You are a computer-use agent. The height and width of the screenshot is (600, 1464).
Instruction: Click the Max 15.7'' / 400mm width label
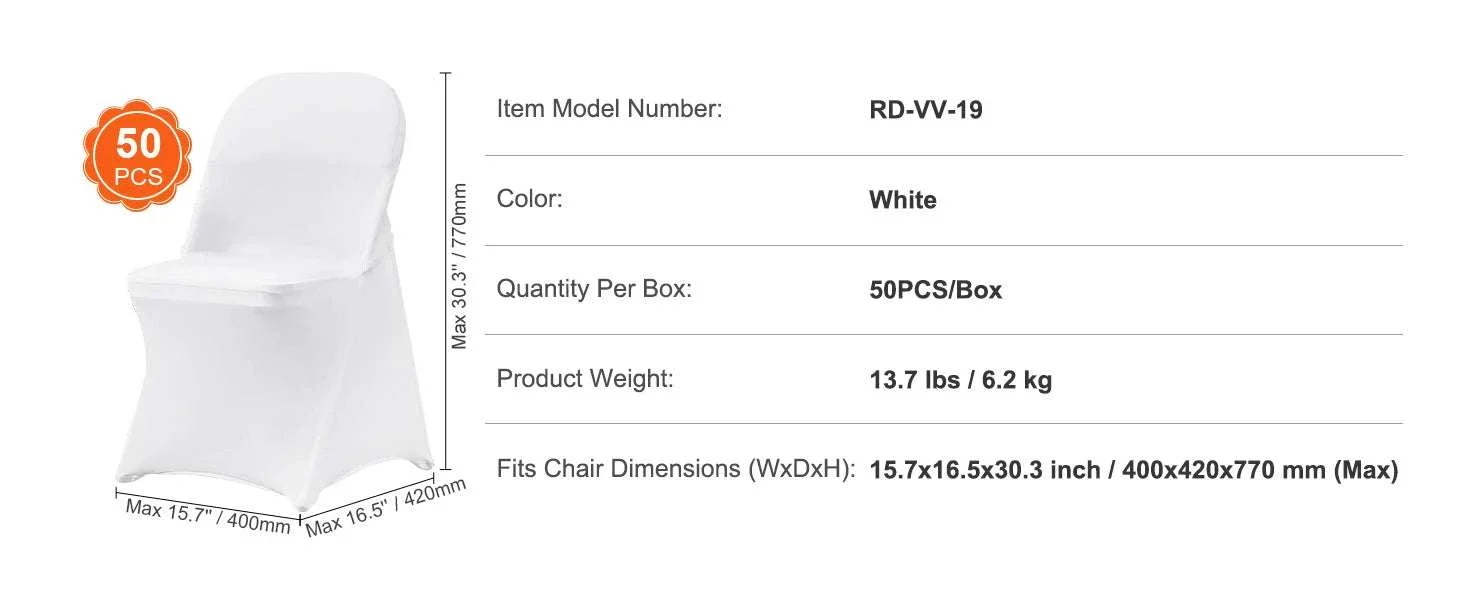pos(208,515)
